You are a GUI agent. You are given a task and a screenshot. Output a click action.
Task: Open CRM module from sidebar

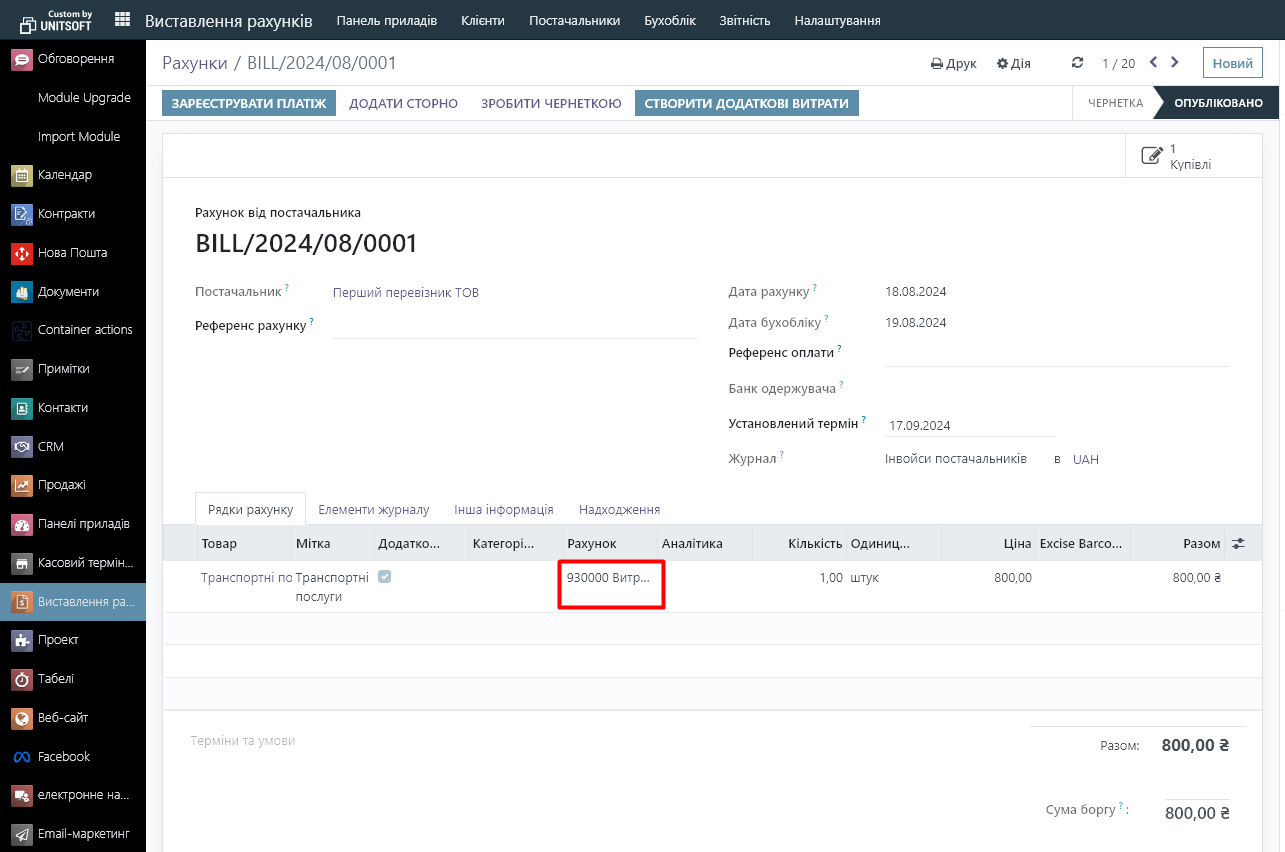(x=22, y=447)
